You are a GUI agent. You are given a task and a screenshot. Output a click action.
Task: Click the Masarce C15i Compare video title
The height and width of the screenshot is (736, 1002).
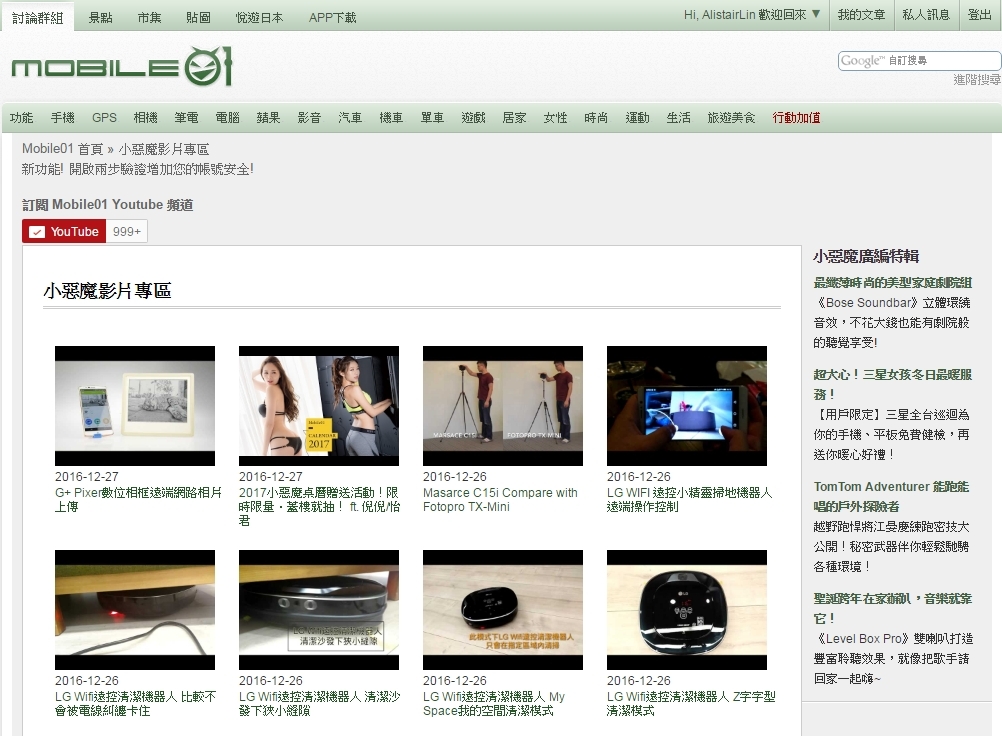[x=500, y=500]
